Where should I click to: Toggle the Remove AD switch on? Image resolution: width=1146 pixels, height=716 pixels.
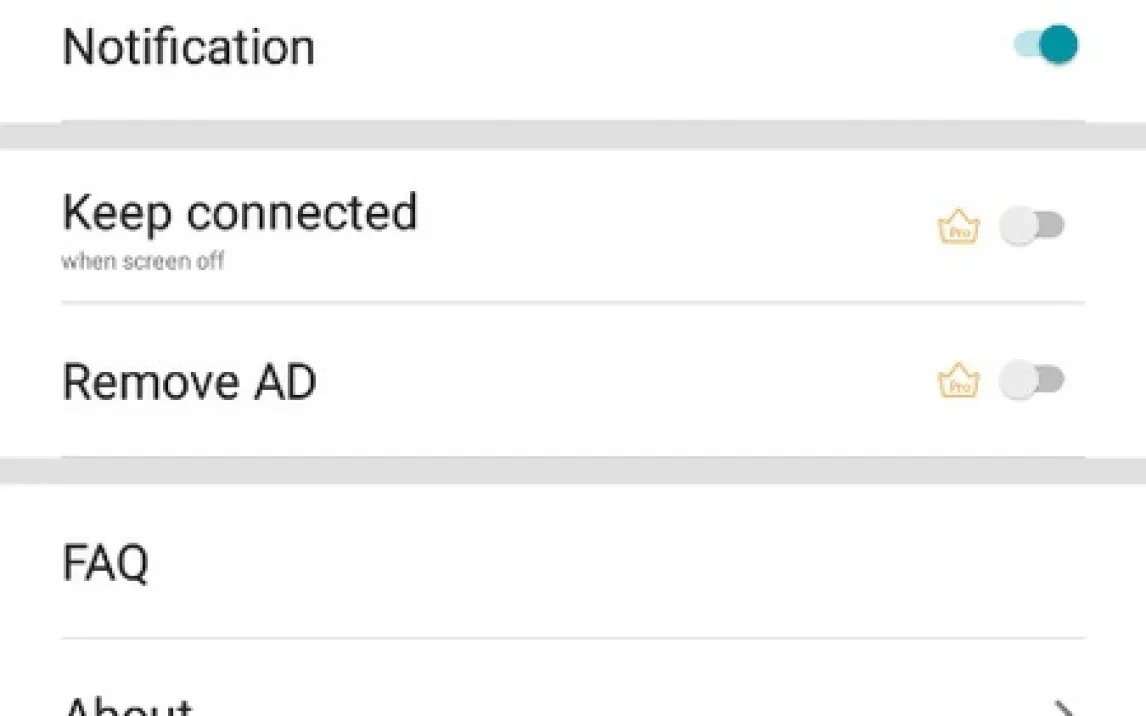pyautogui.click(x=1033, y=381)
